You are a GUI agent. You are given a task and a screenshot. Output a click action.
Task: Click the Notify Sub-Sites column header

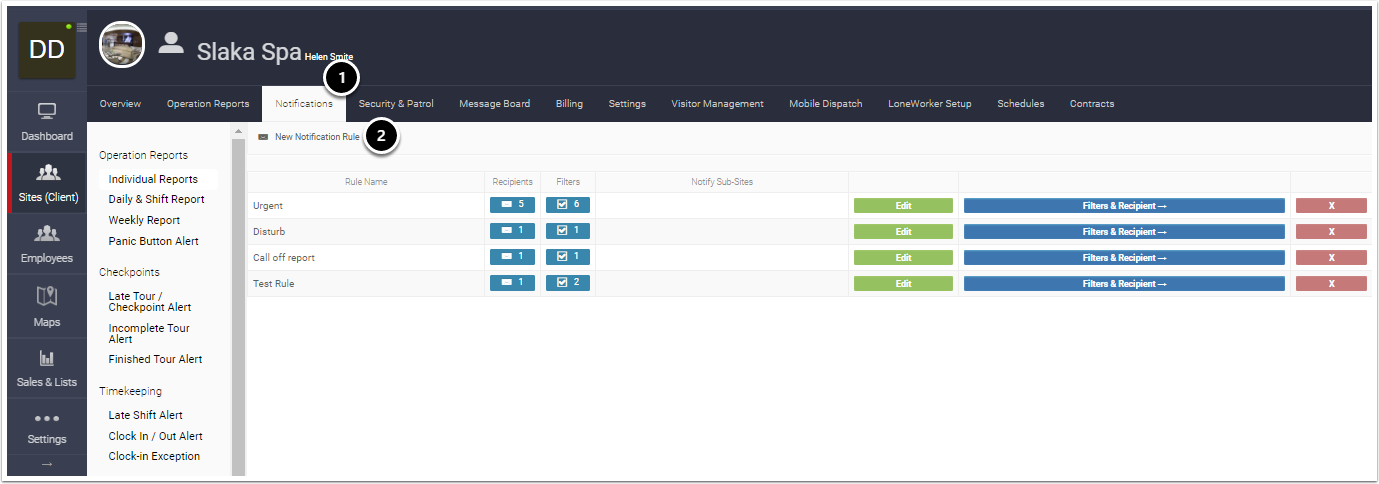click(x=721, y=182)
